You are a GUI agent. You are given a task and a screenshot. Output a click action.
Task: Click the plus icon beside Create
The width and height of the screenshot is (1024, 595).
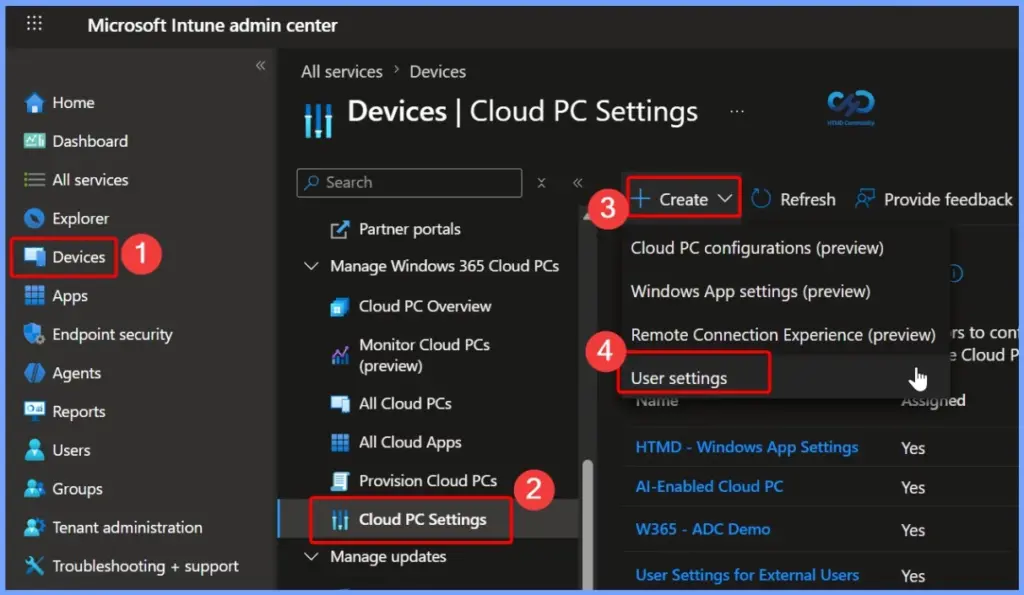click(641, 199)
